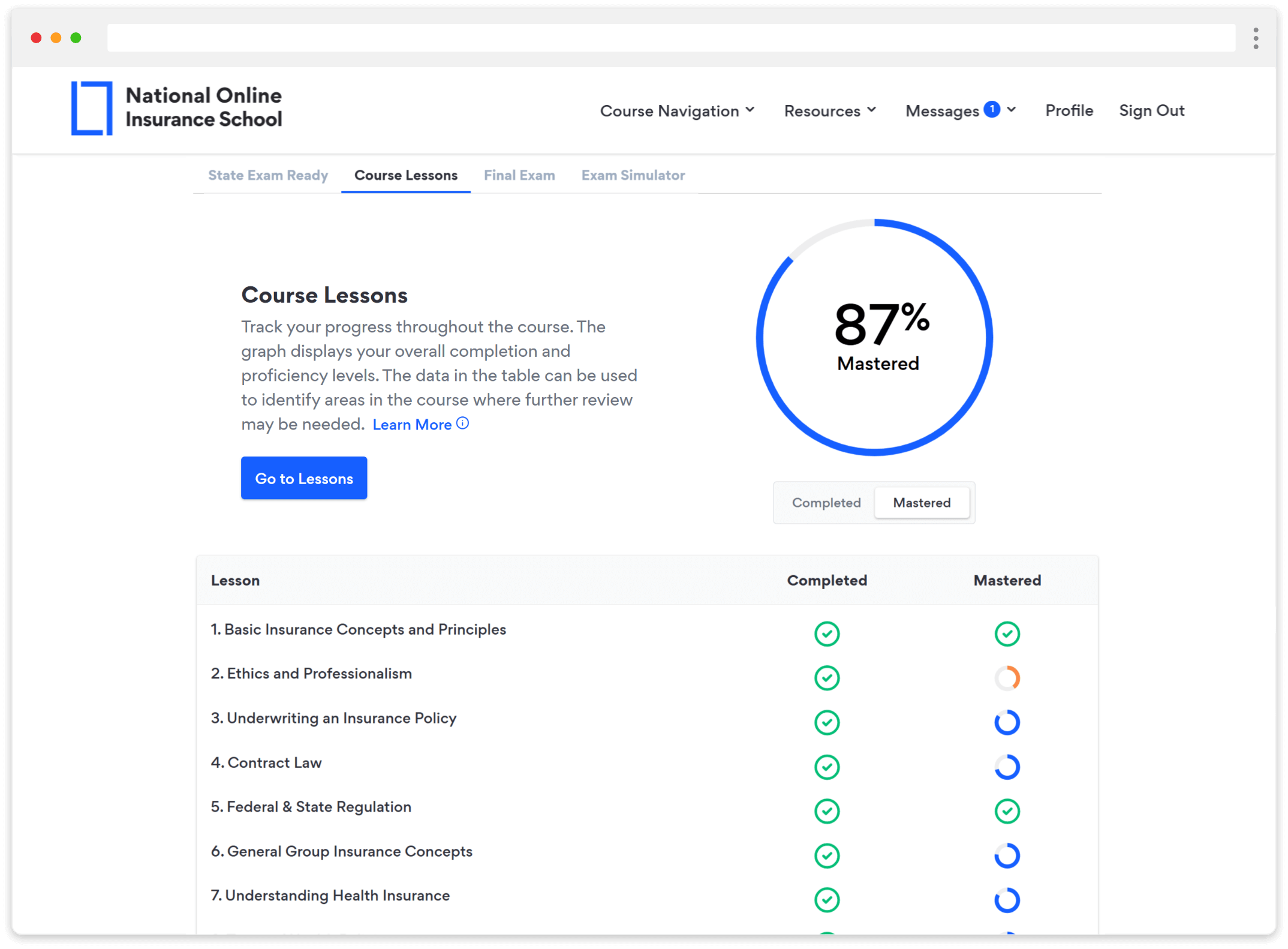
Task: Click the mastery ring for Understanding Health Insurance
Action: tap(1007, 900)
